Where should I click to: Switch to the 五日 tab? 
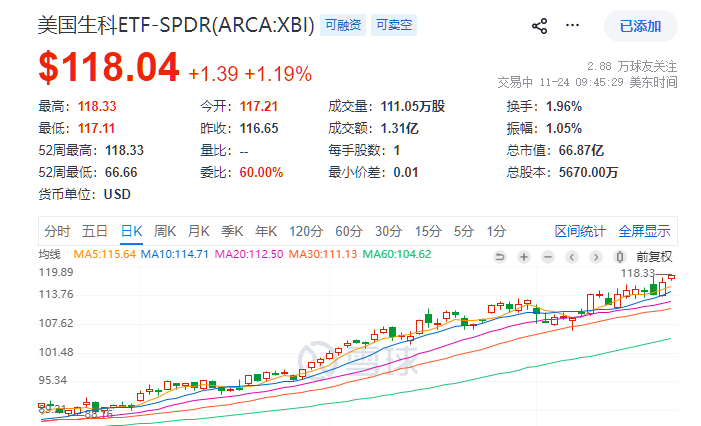[95, 232]
